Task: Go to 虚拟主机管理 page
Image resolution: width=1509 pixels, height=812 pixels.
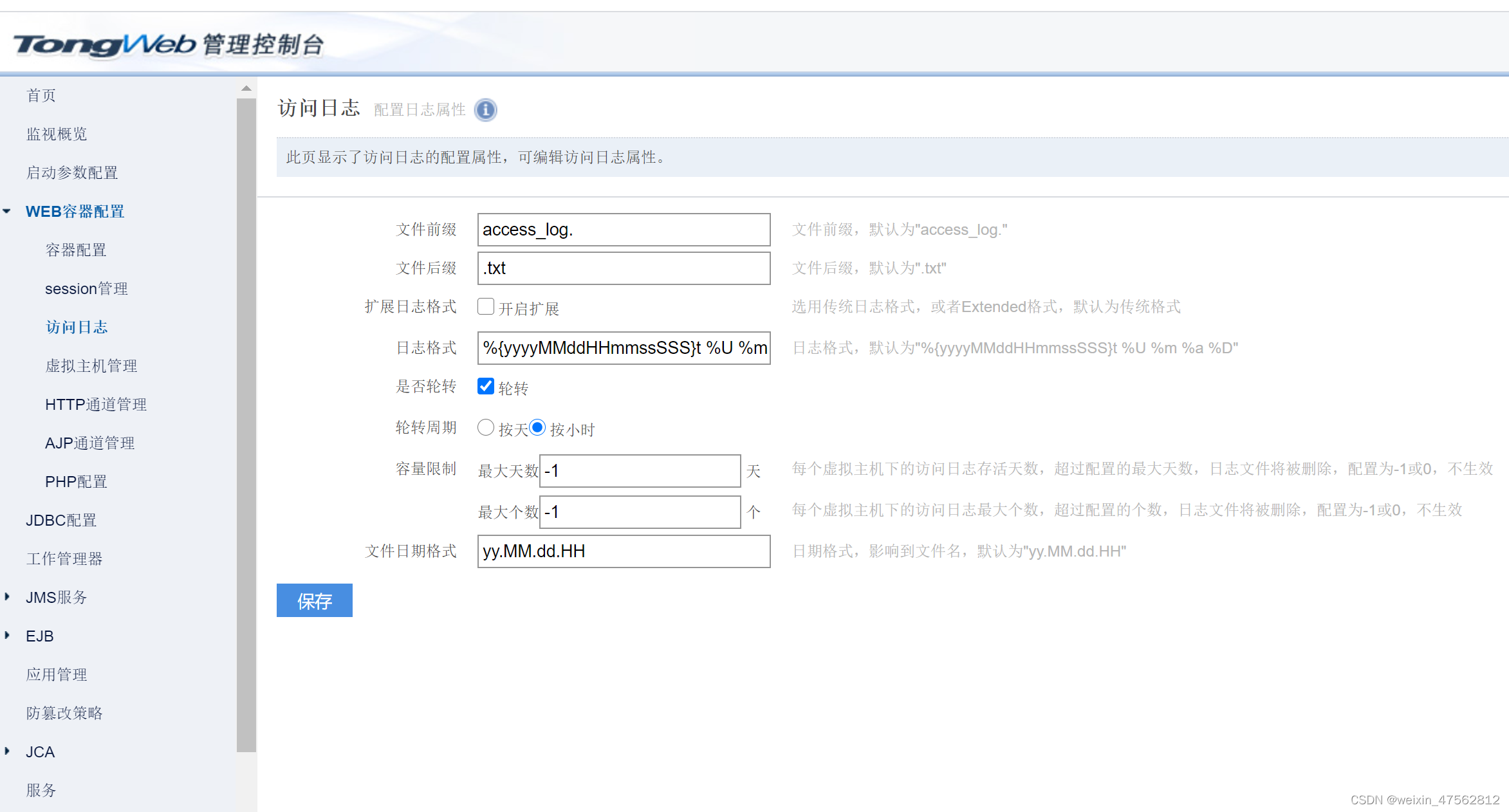Action: [x=91, y=365]
